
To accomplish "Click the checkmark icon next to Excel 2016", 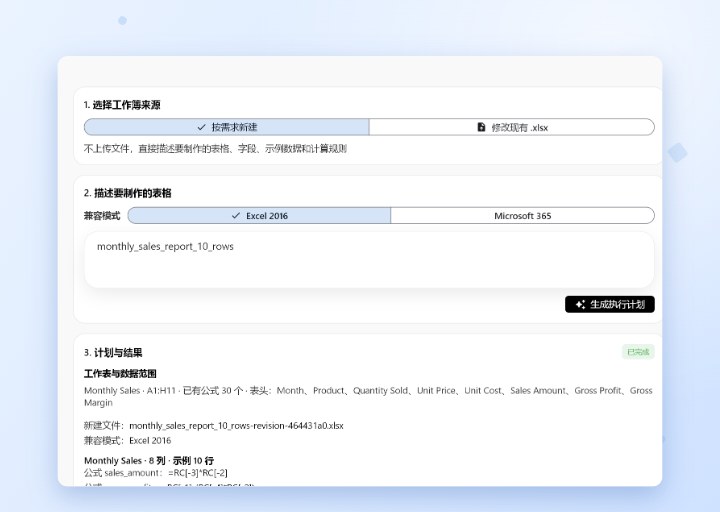I will [236, 216].
